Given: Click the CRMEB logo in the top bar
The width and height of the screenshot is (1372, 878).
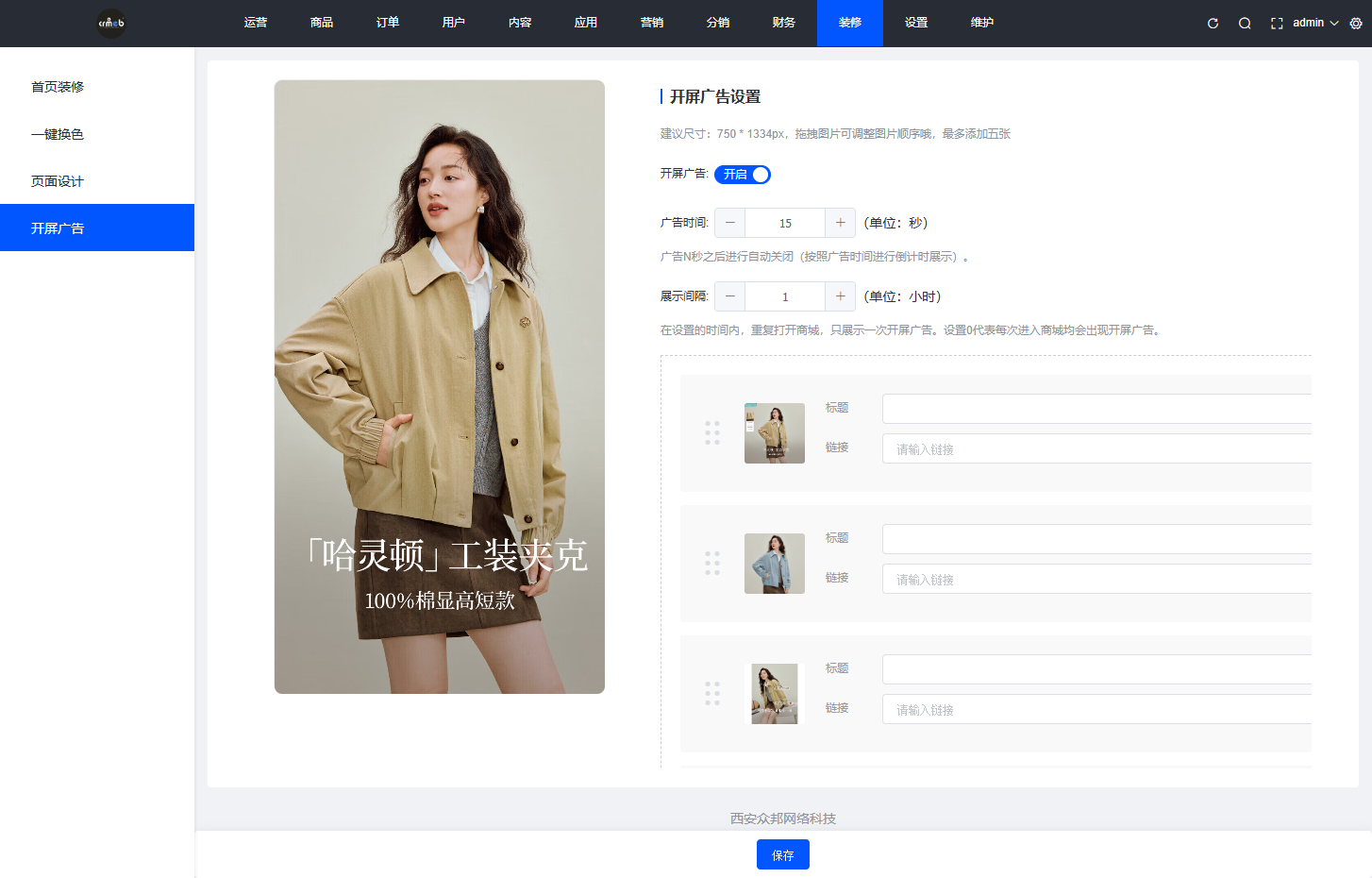Looking at the screenshot, I should tap(111, 23).
